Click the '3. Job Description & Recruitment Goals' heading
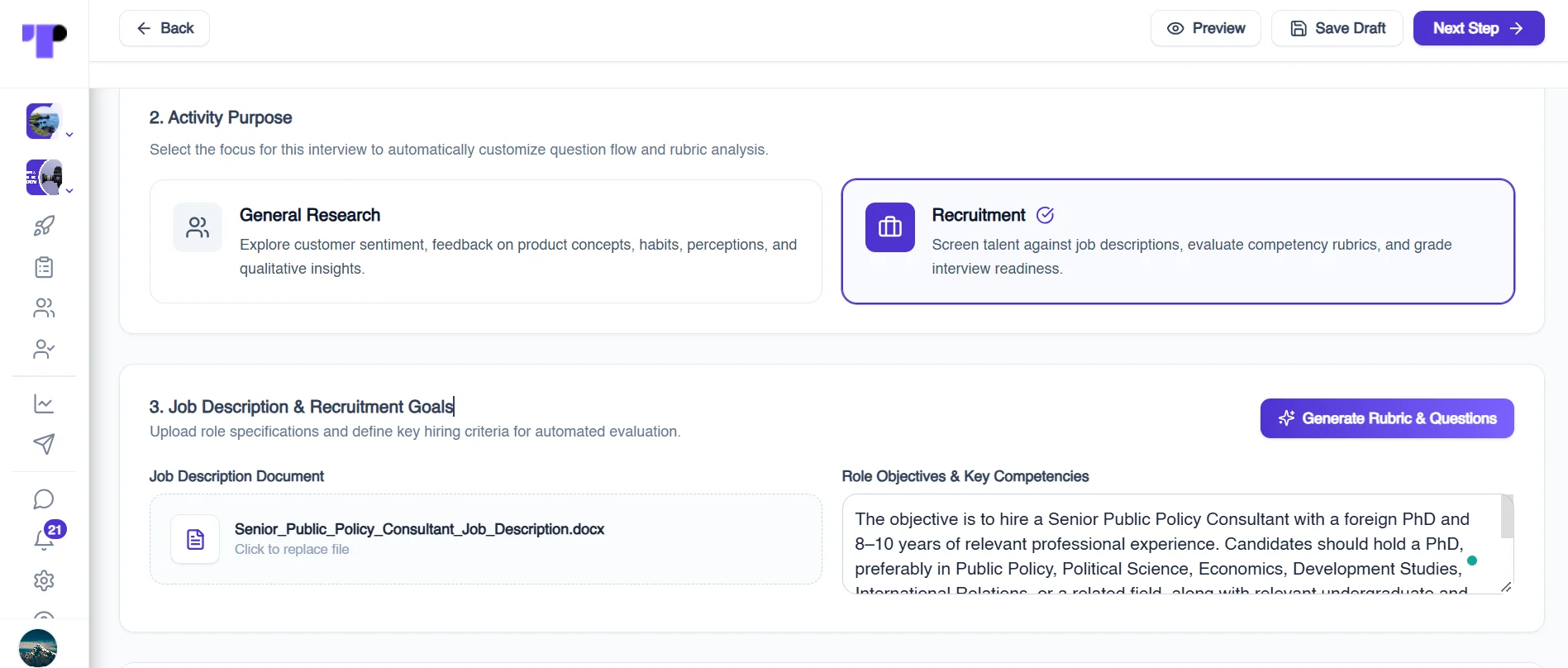Image resolution: width=1568 pixels, height=668 pixels. [302, 407]
